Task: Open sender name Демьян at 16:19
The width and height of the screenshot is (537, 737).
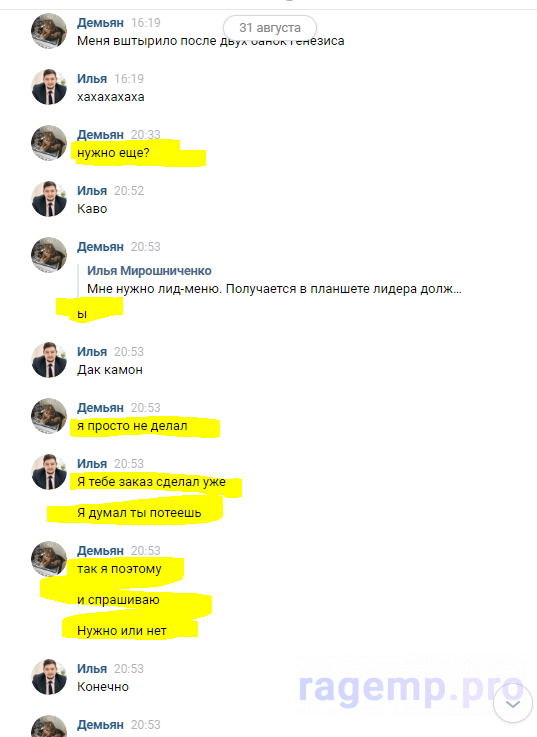Action: point(100,23)
